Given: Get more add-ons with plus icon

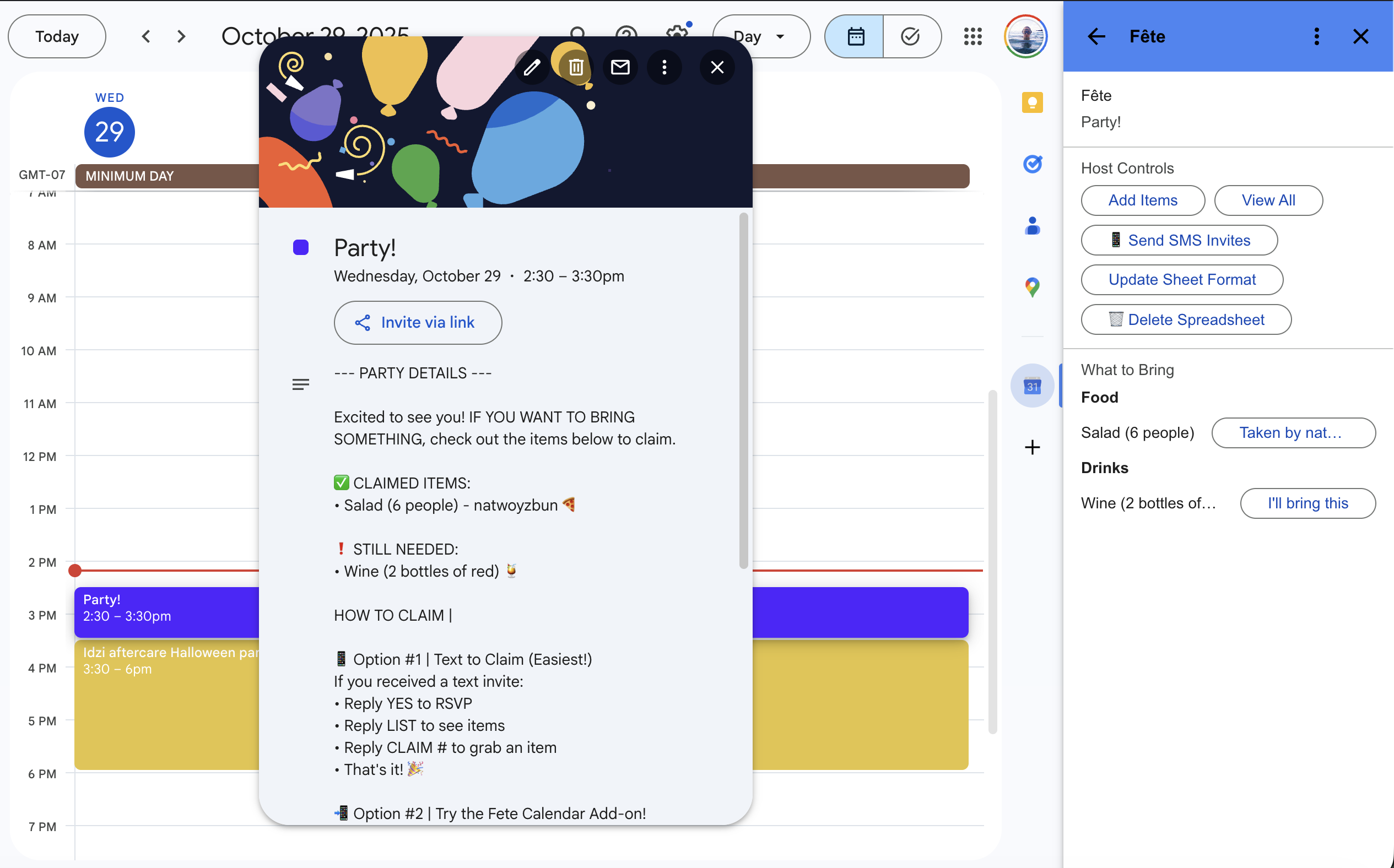Looking at the screenshot, I should pyautogui.click(x=1031, y=447).
